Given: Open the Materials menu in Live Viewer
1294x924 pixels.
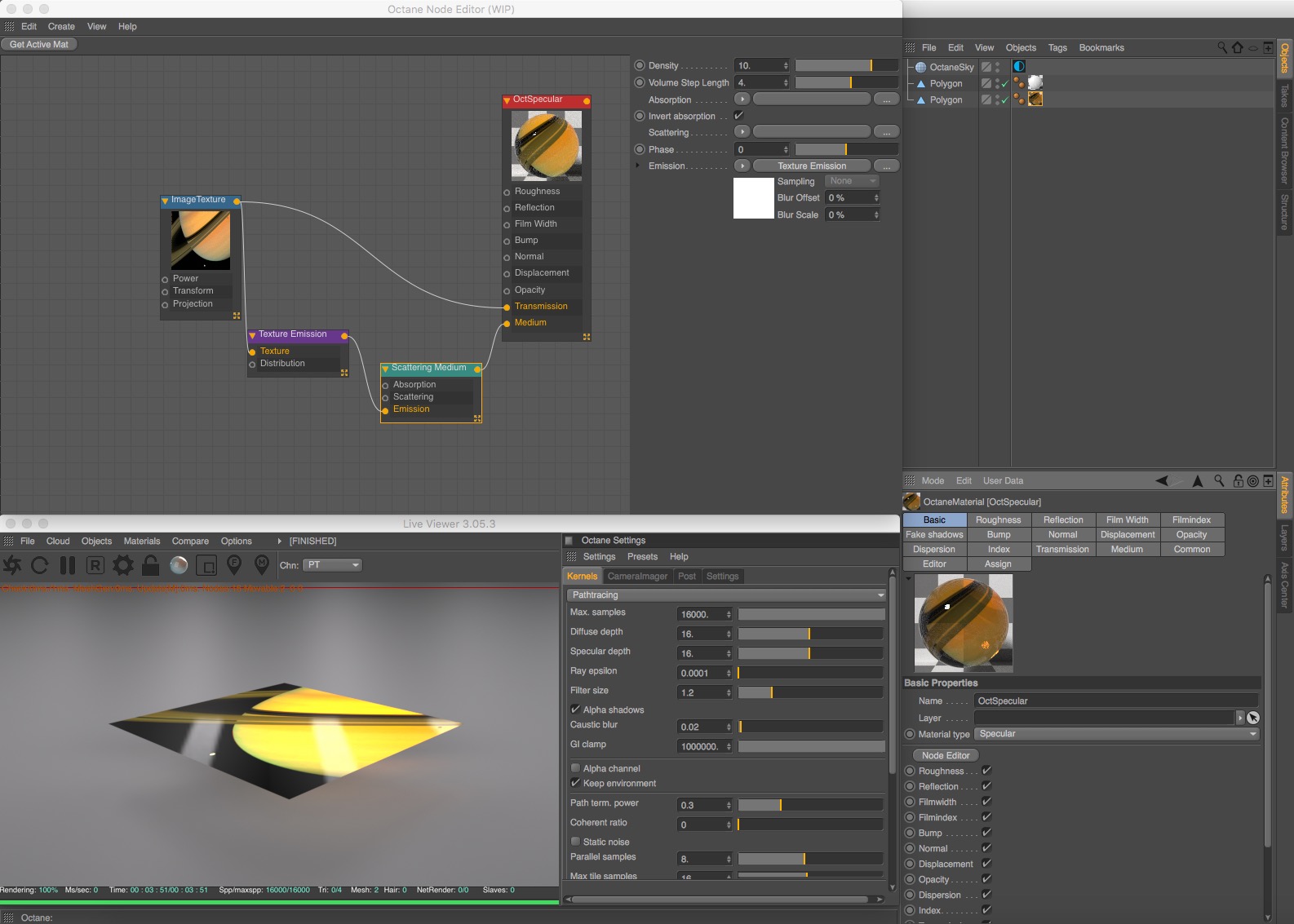Looking at the screenshot, I should click(142, 541).
